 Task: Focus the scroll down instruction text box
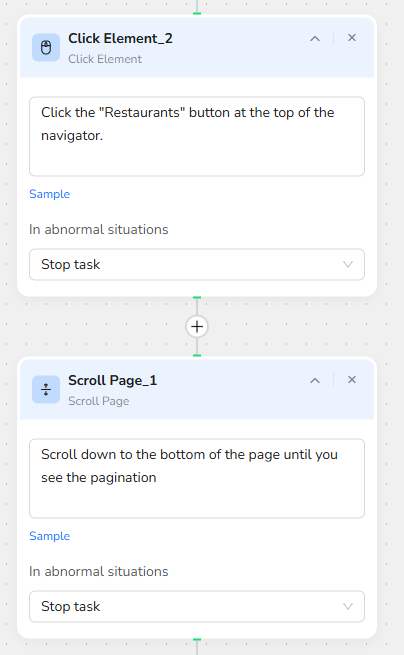(197, 479)
